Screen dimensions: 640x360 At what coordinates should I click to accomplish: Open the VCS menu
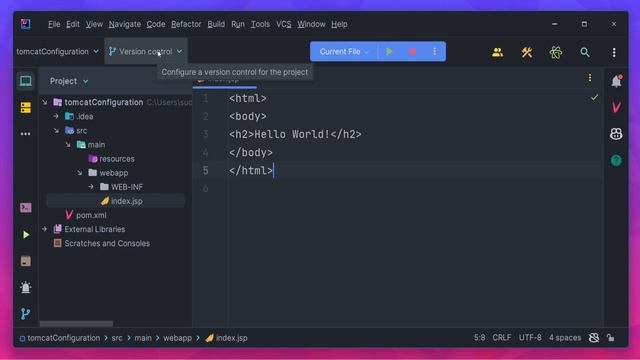coord(284,24)
